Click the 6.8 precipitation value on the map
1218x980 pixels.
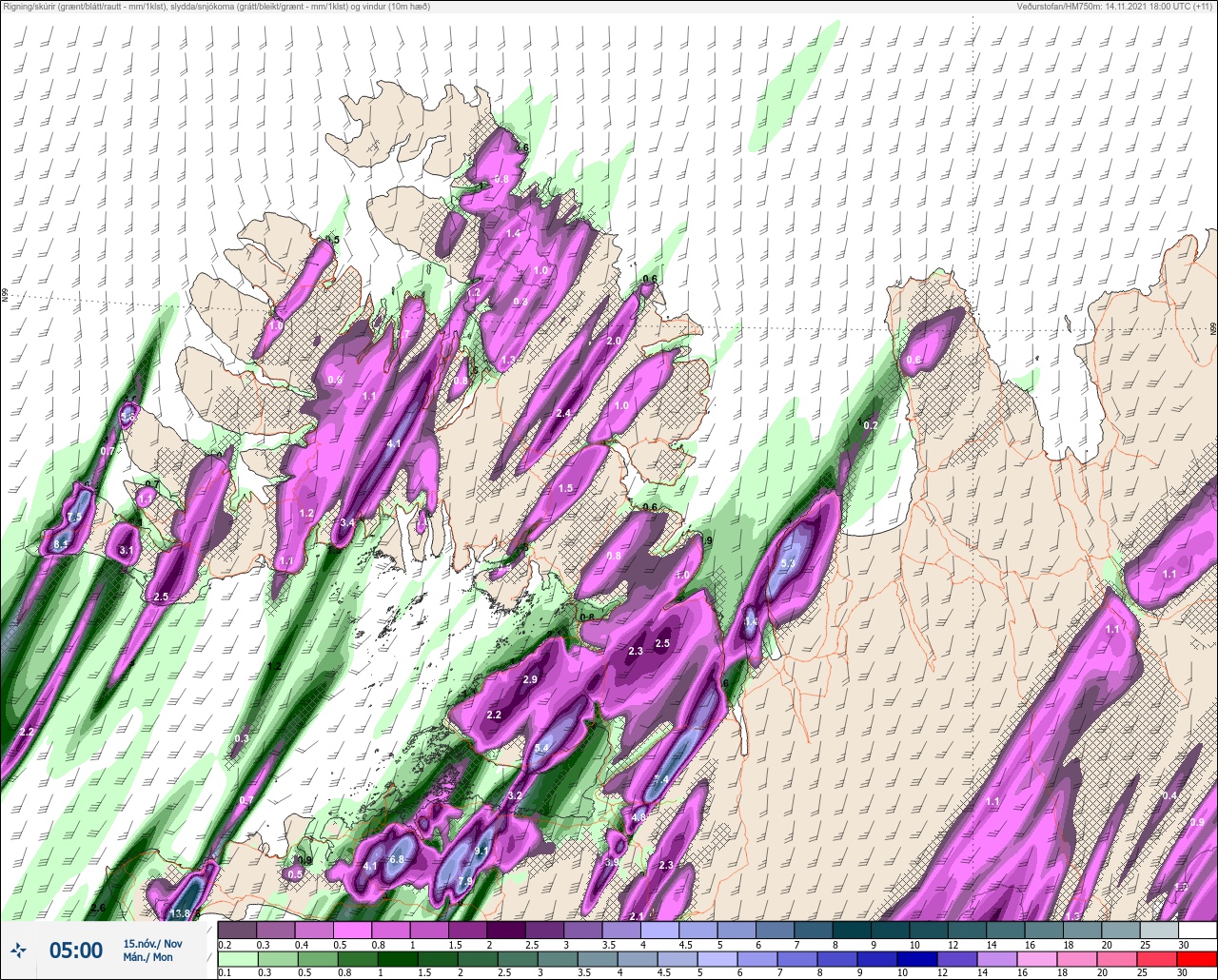coord(398,859)
